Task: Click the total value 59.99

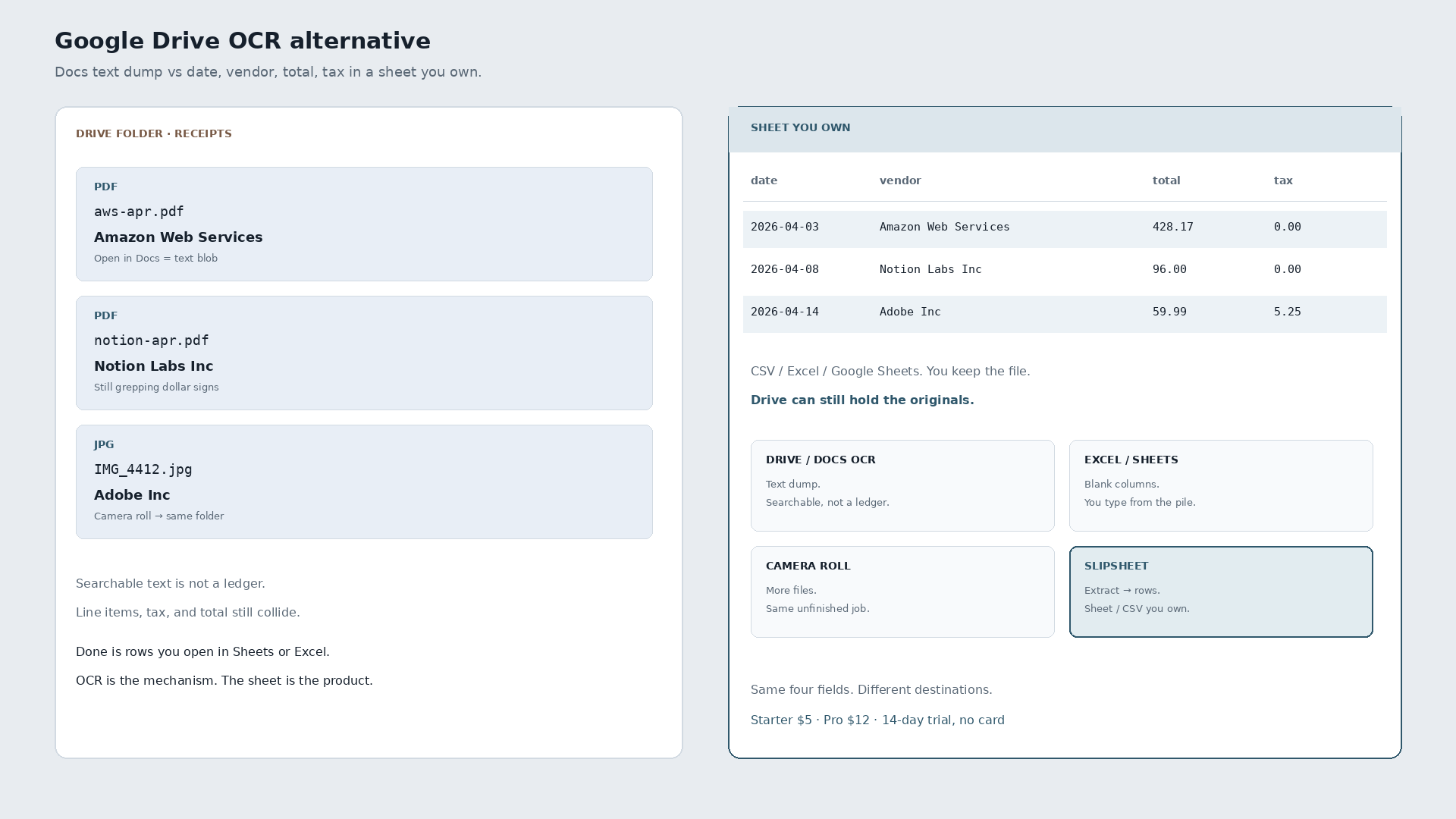Action: pyautogui.click(x=1169, y=312)
